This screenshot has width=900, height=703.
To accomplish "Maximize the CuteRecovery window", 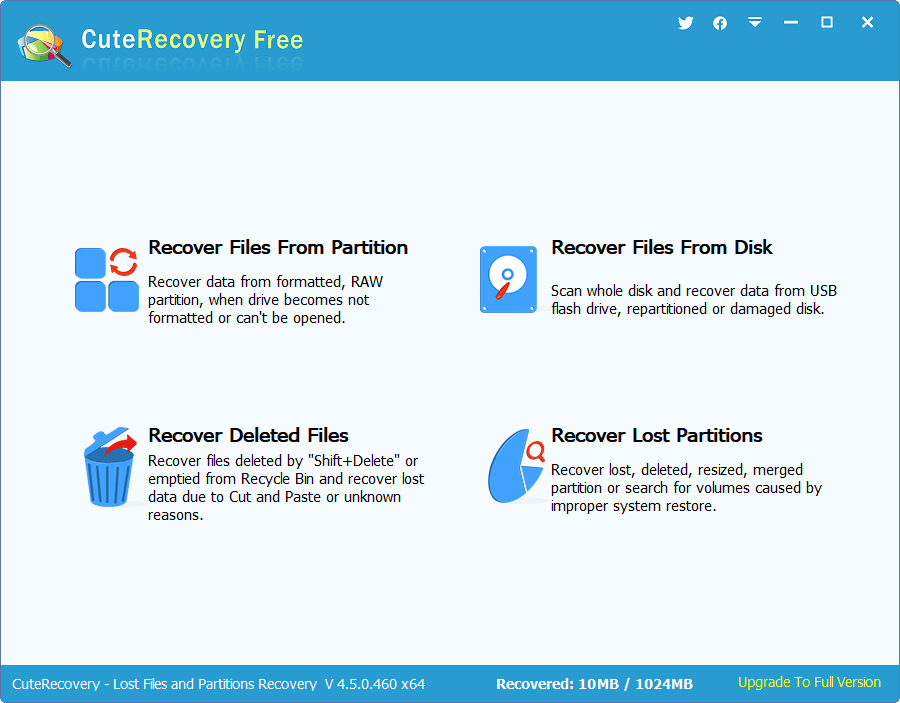I will pyautogui.click(x=827, y=23).
